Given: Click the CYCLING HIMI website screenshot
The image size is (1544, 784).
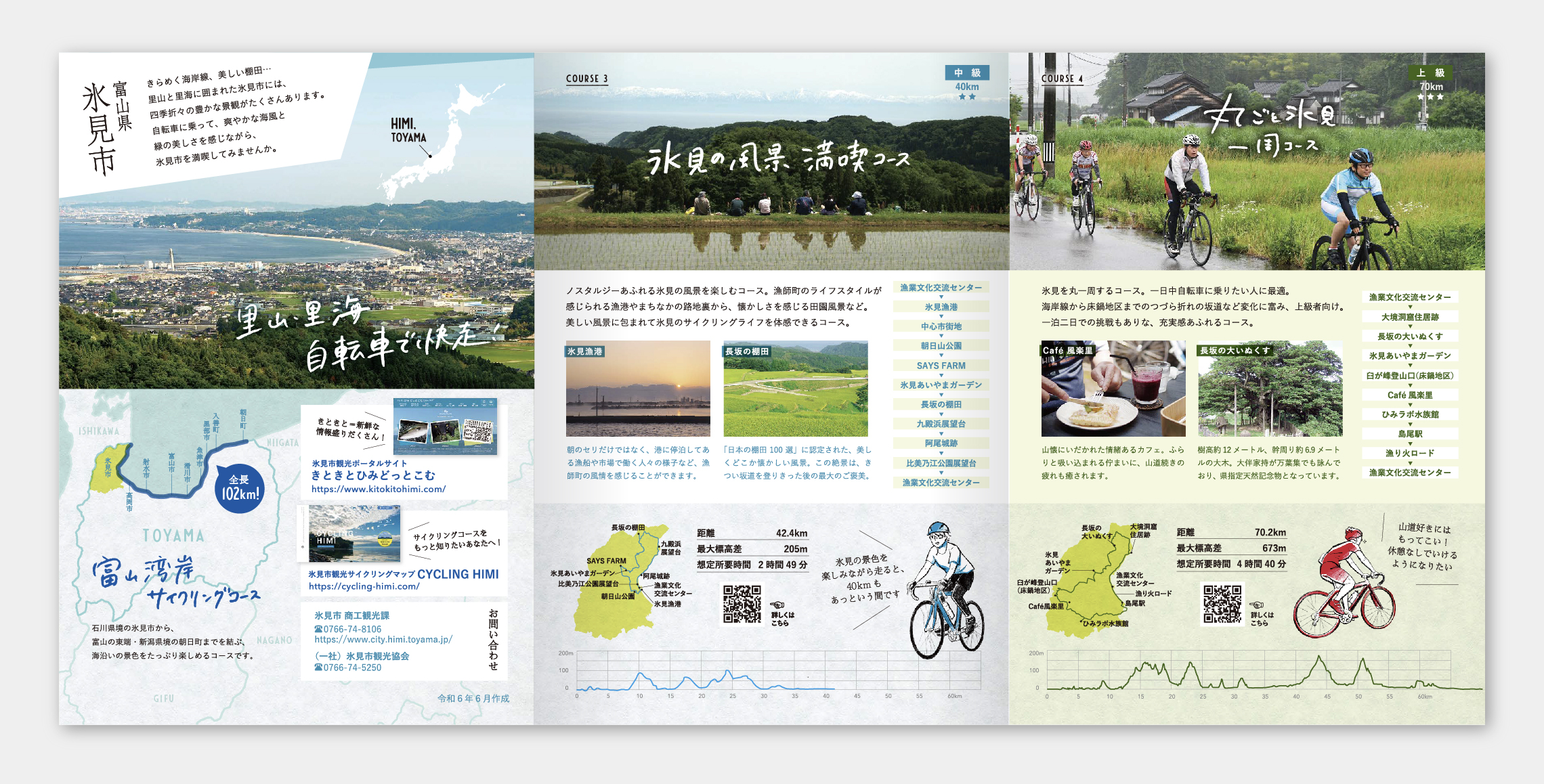Looking at the screenshot, I should pos(354,533).
